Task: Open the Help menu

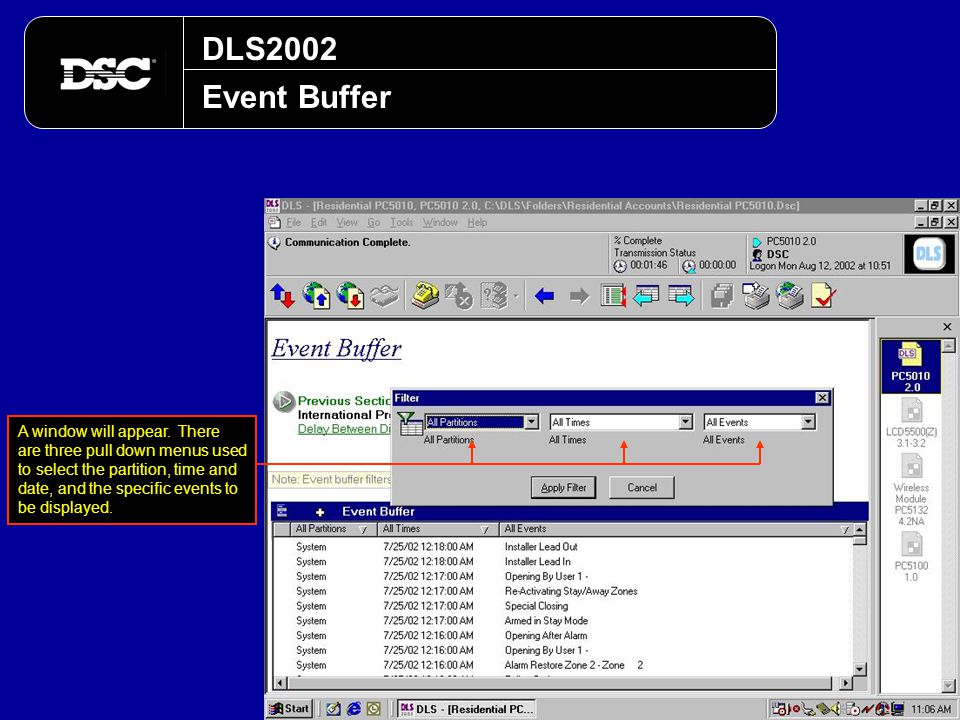Action: pyautogui.click(x=478, y=223)
